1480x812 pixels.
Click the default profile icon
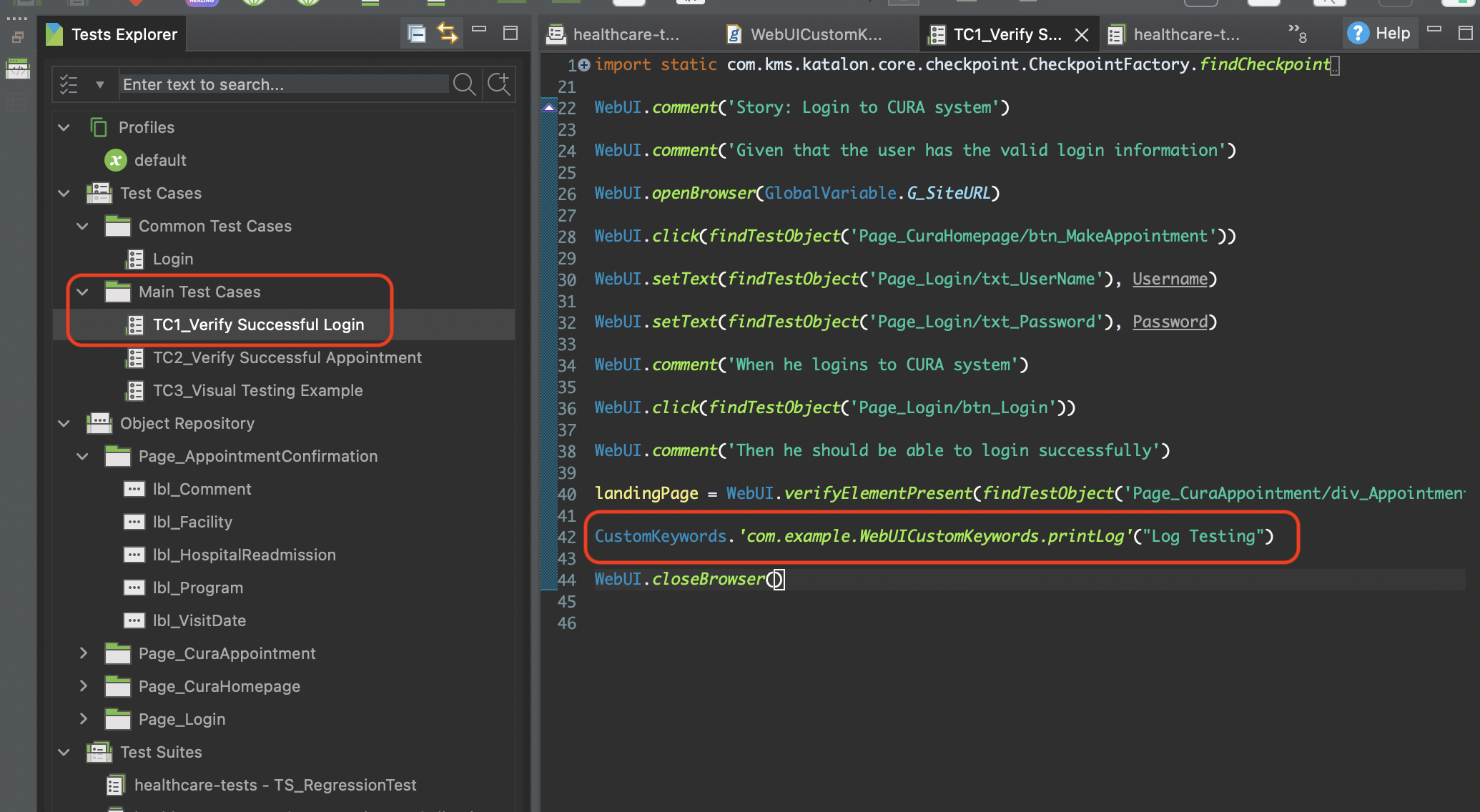pos(116,160)
